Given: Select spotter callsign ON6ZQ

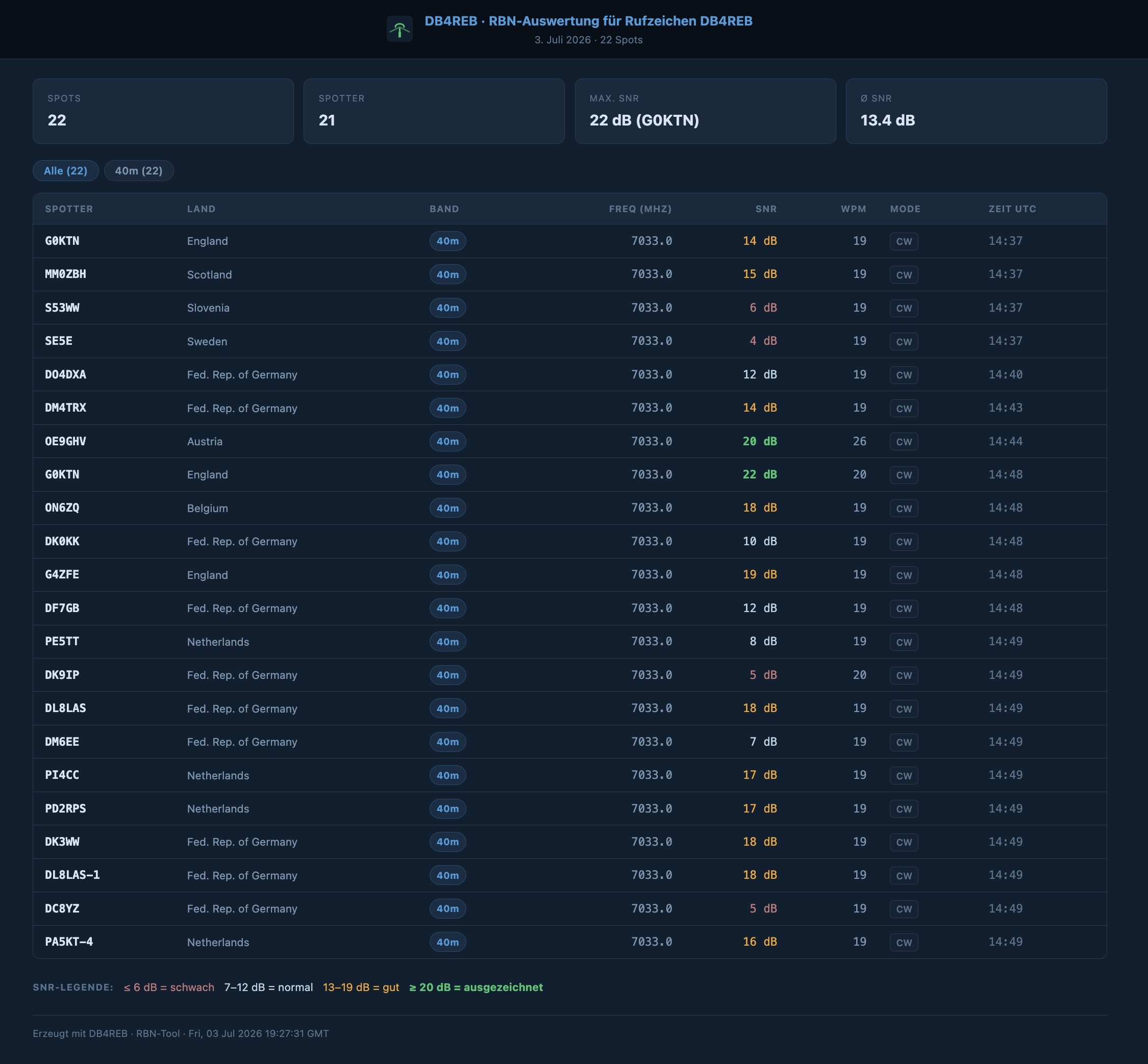Looking at the screenshot, I should point(62,508).
